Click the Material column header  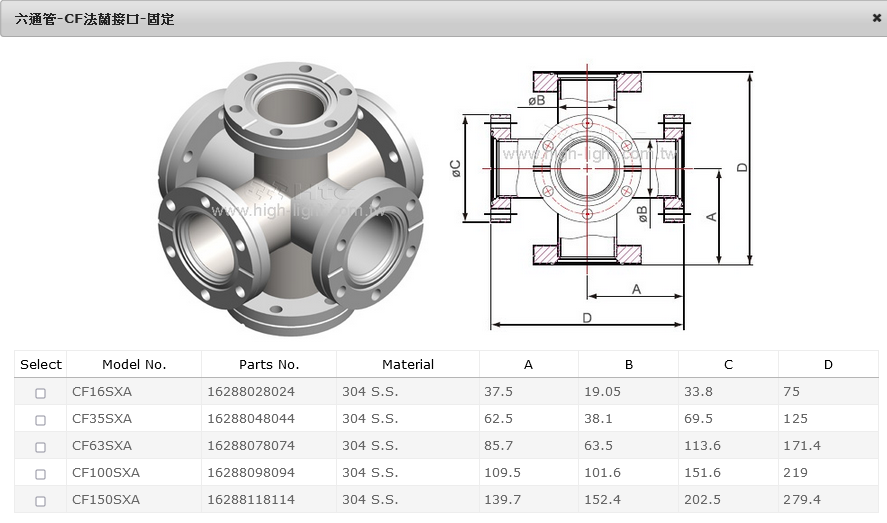(x=408, y=365)
